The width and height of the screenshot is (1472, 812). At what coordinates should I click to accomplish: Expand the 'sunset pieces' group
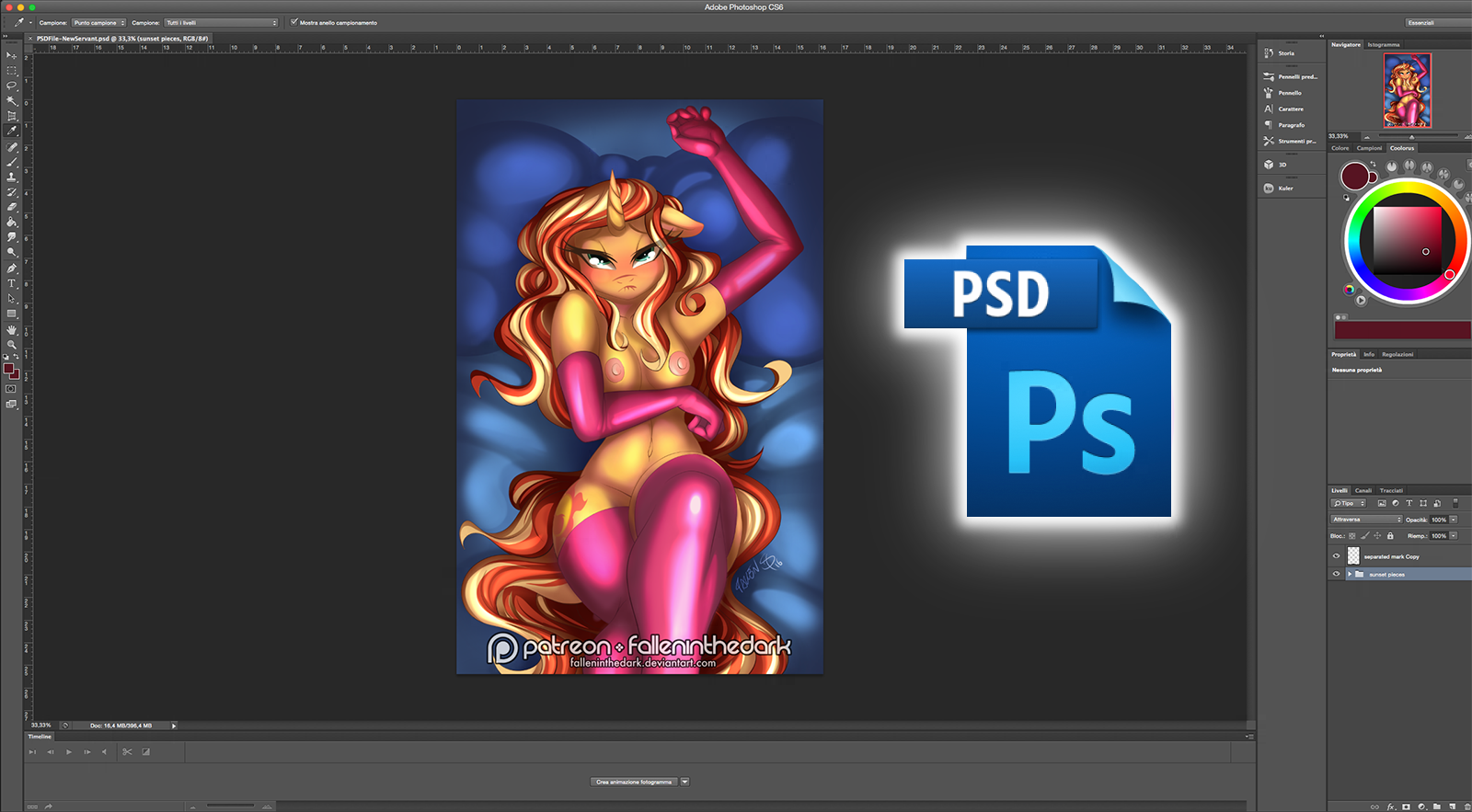(1350, 574)
